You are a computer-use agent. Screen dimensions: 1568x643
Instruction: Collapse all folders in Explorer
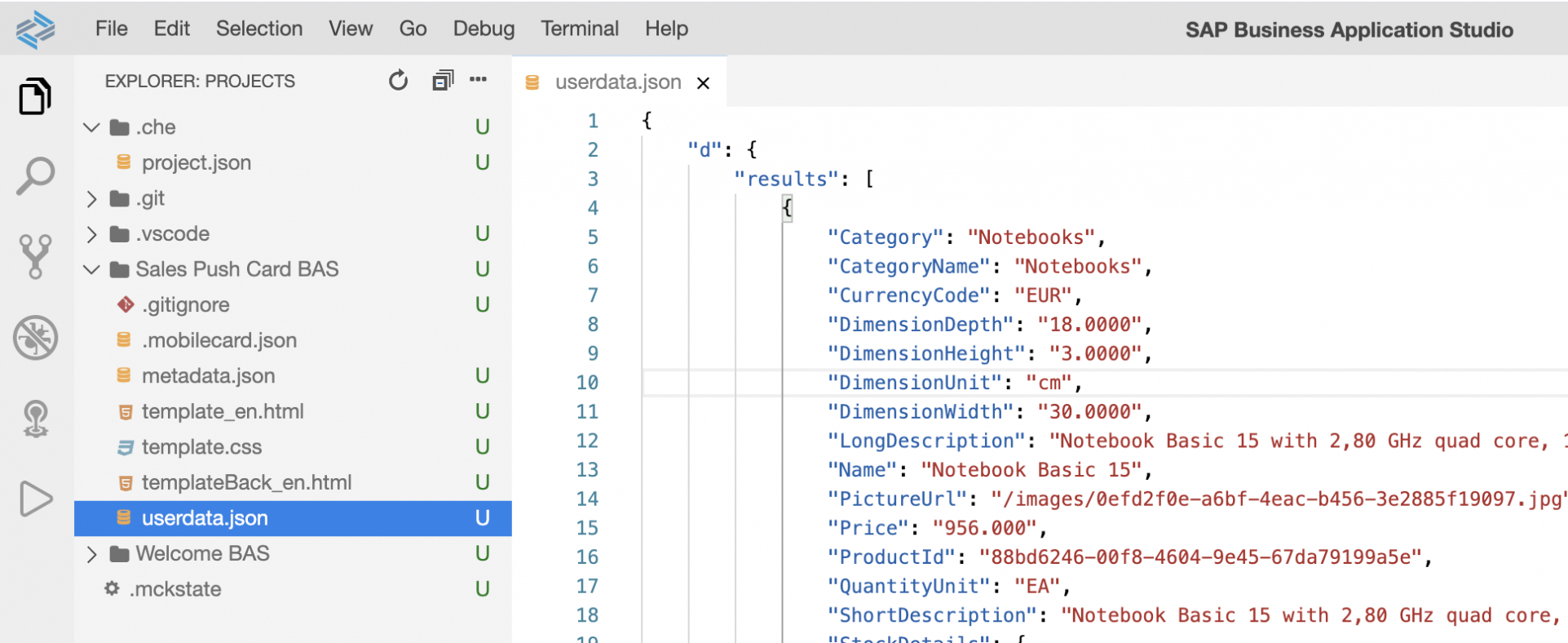click(443, 80)
